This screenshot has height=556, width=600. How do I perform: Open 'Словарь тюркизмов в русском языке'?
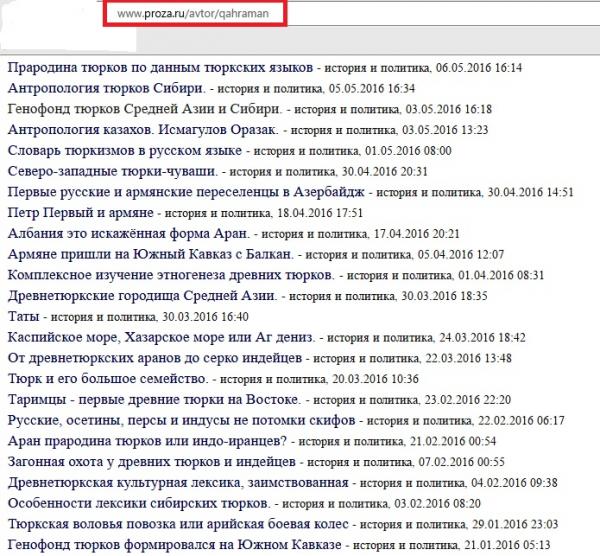click(x=125, y=150)
